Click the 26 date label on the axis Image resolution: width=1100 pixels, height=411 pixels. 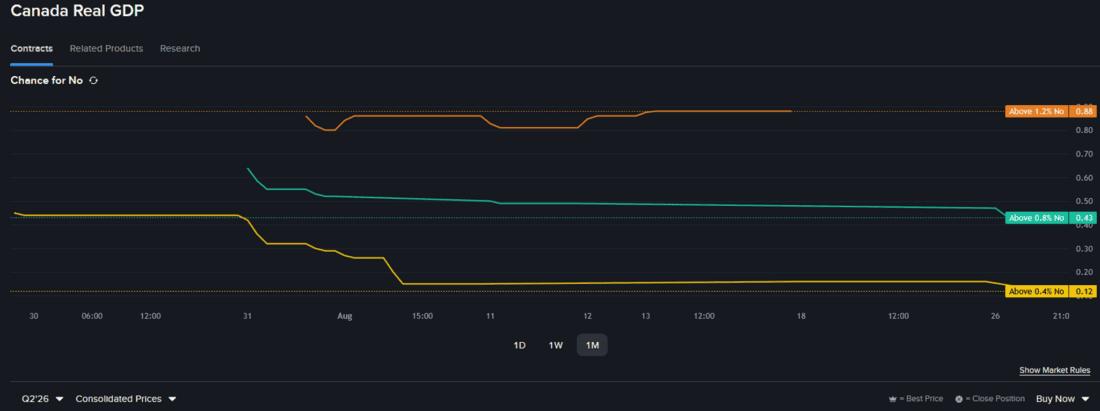click(995, 316)
